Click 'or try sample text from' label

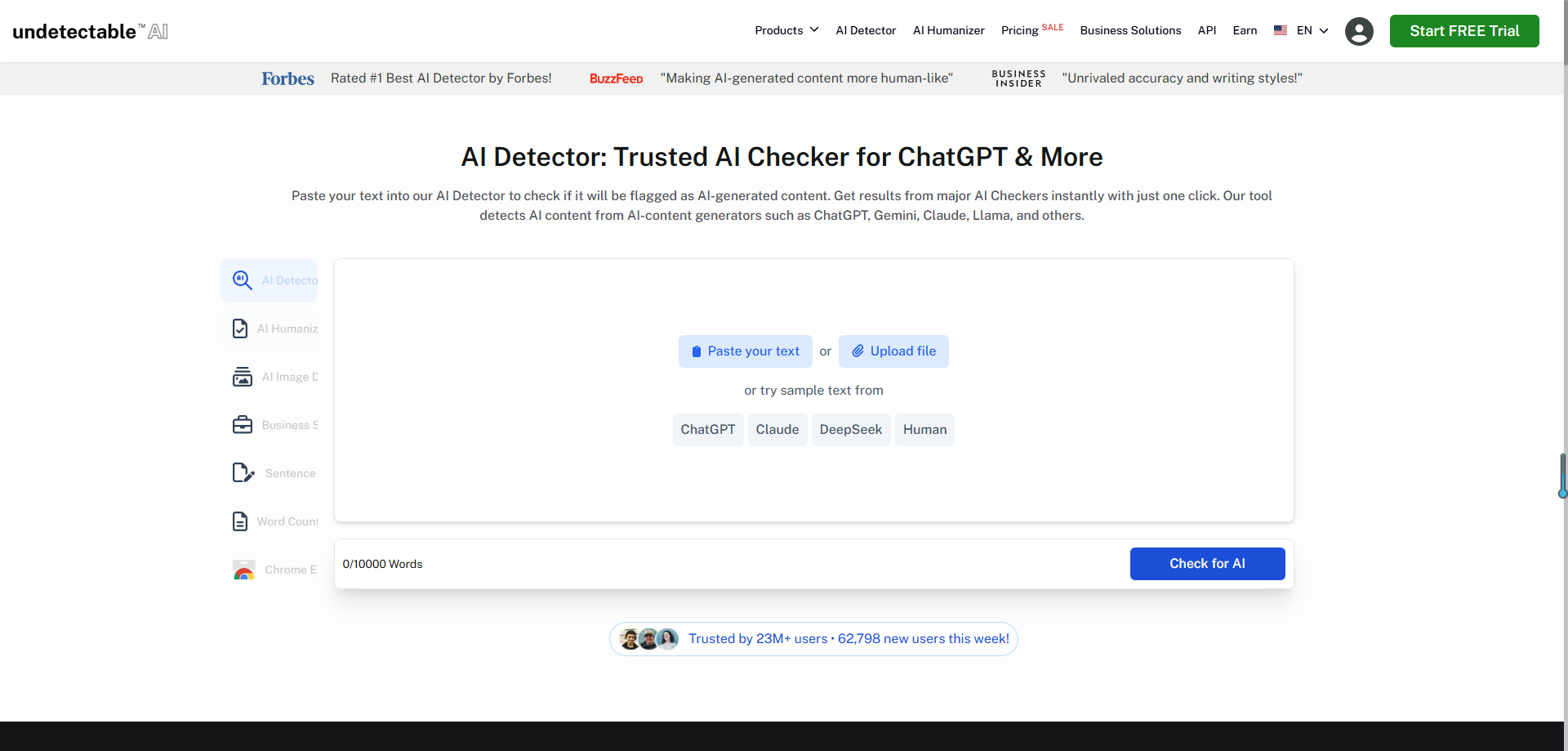pos(813,391)
